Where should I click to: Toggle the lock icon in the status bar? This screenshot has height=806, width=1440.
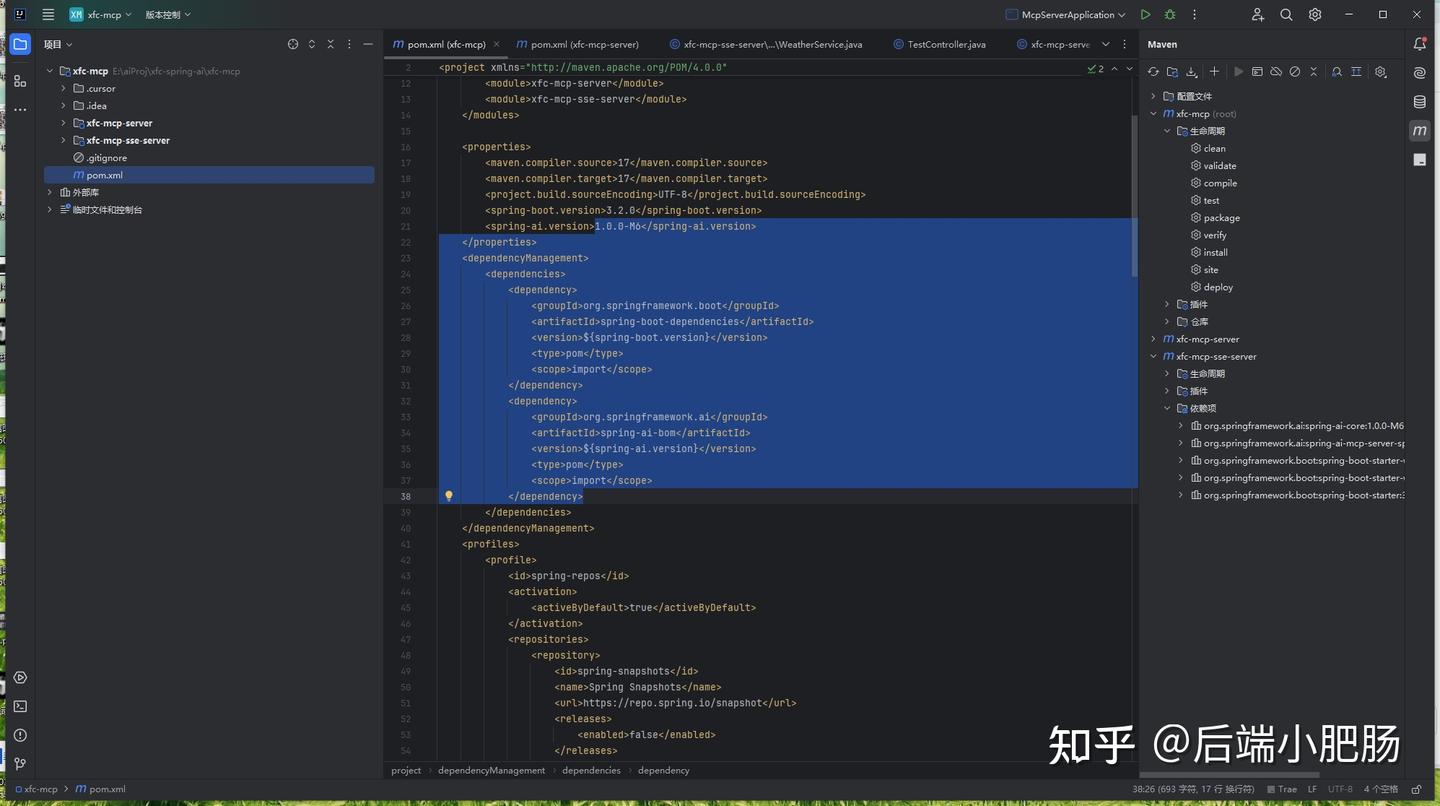click(1414, 789)
